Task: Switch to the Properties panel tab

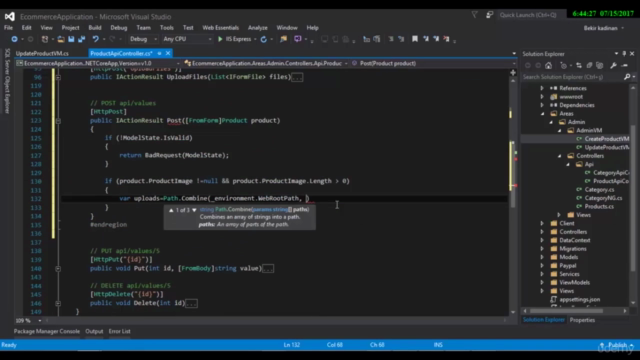Action: click(x=582, y=320)
